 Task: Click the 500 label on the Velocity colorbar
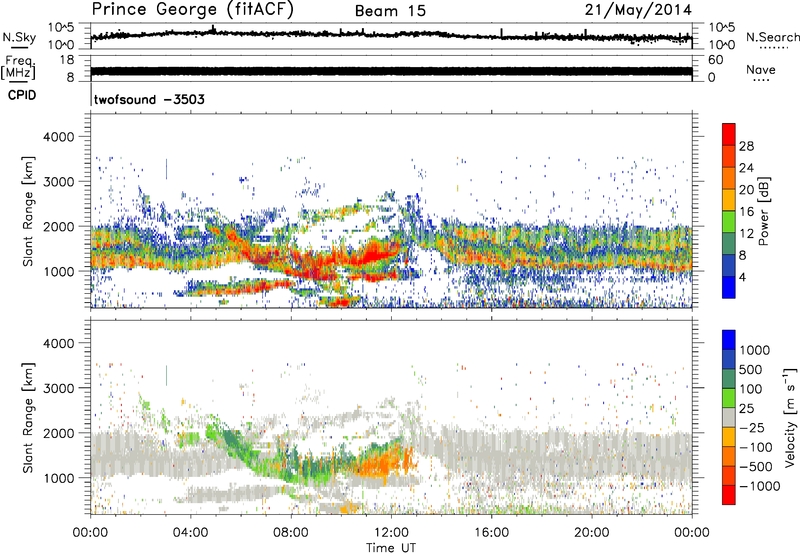(752, 369)
